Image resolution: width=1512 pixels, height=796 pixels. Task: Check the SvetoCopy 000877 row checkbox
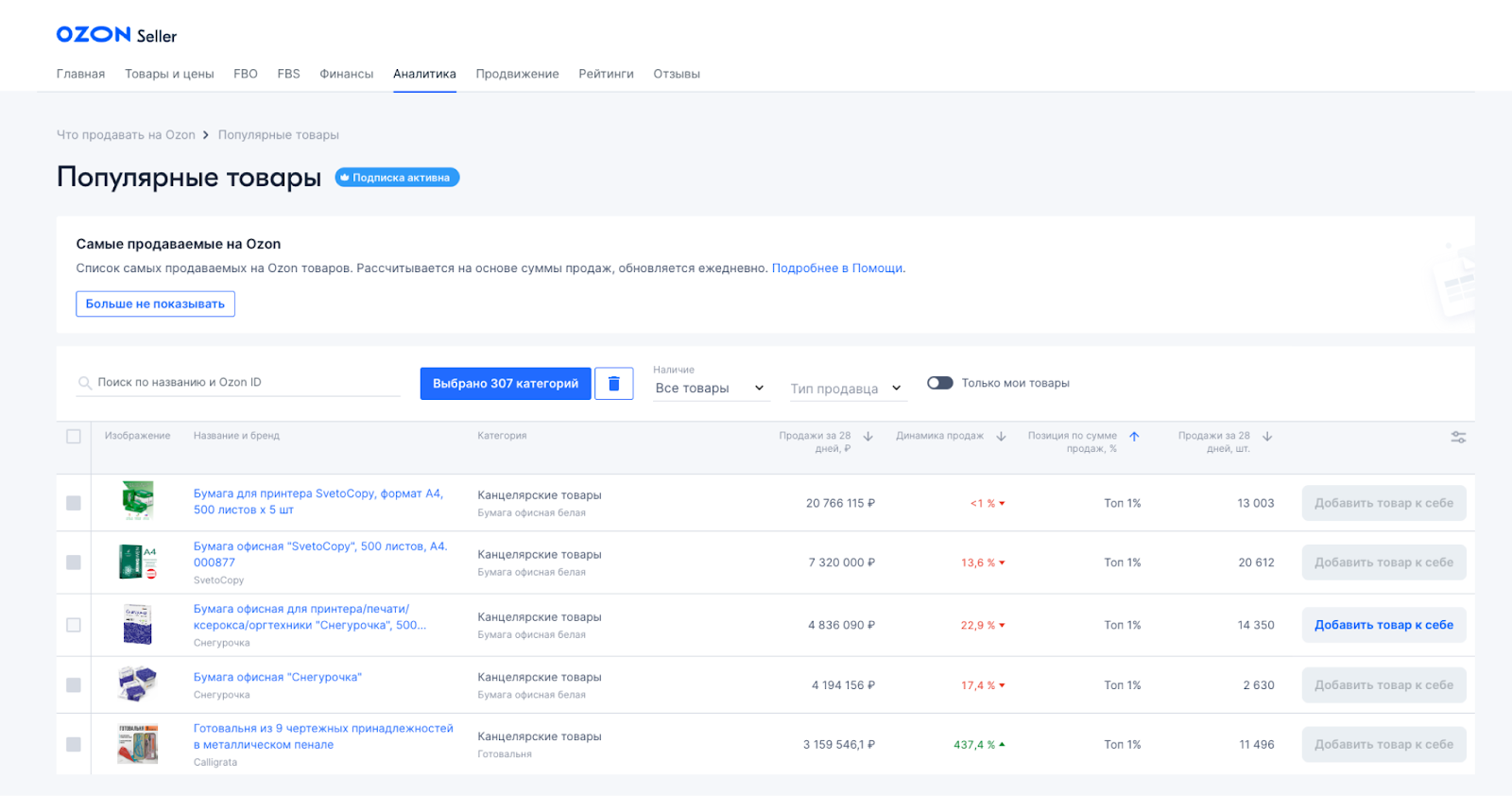[x=74, y=562]
